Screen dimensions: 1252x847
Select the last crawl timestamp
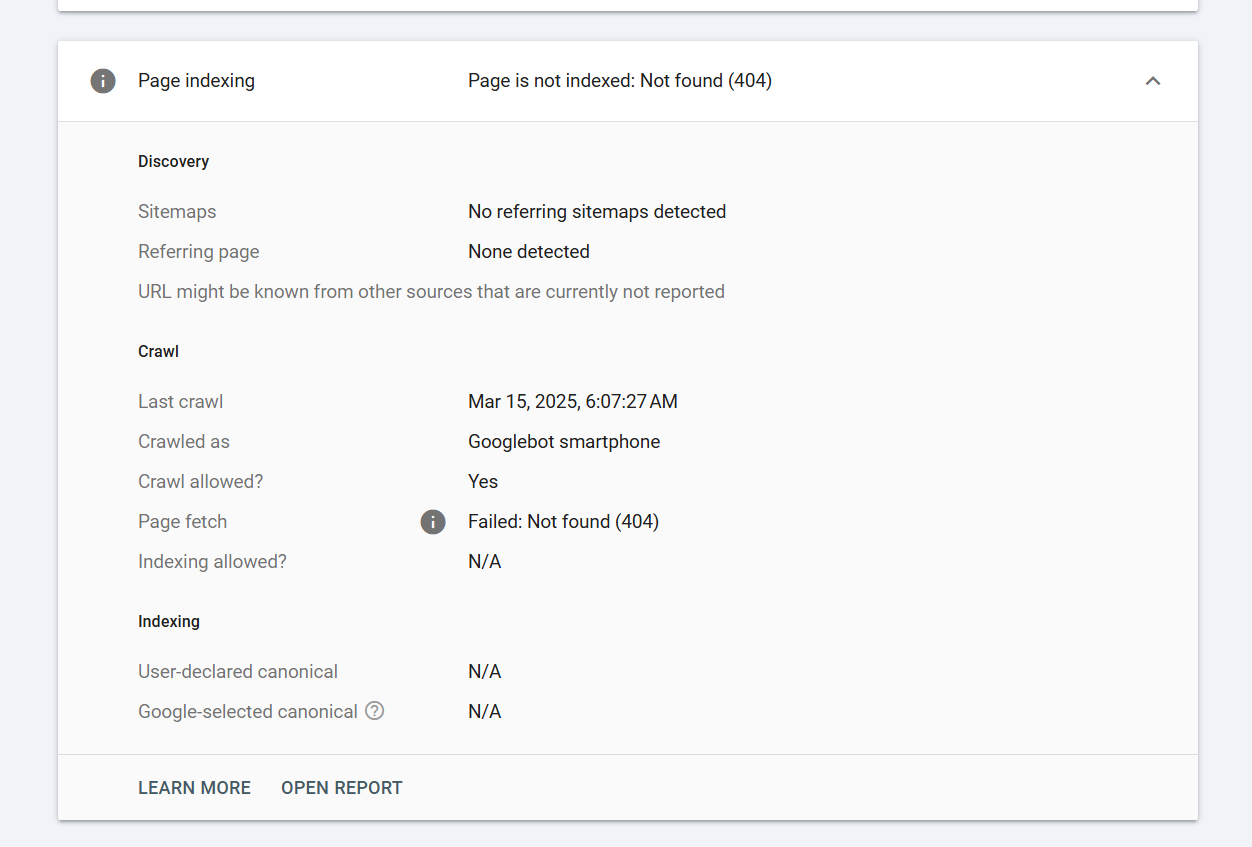[573, 402]
